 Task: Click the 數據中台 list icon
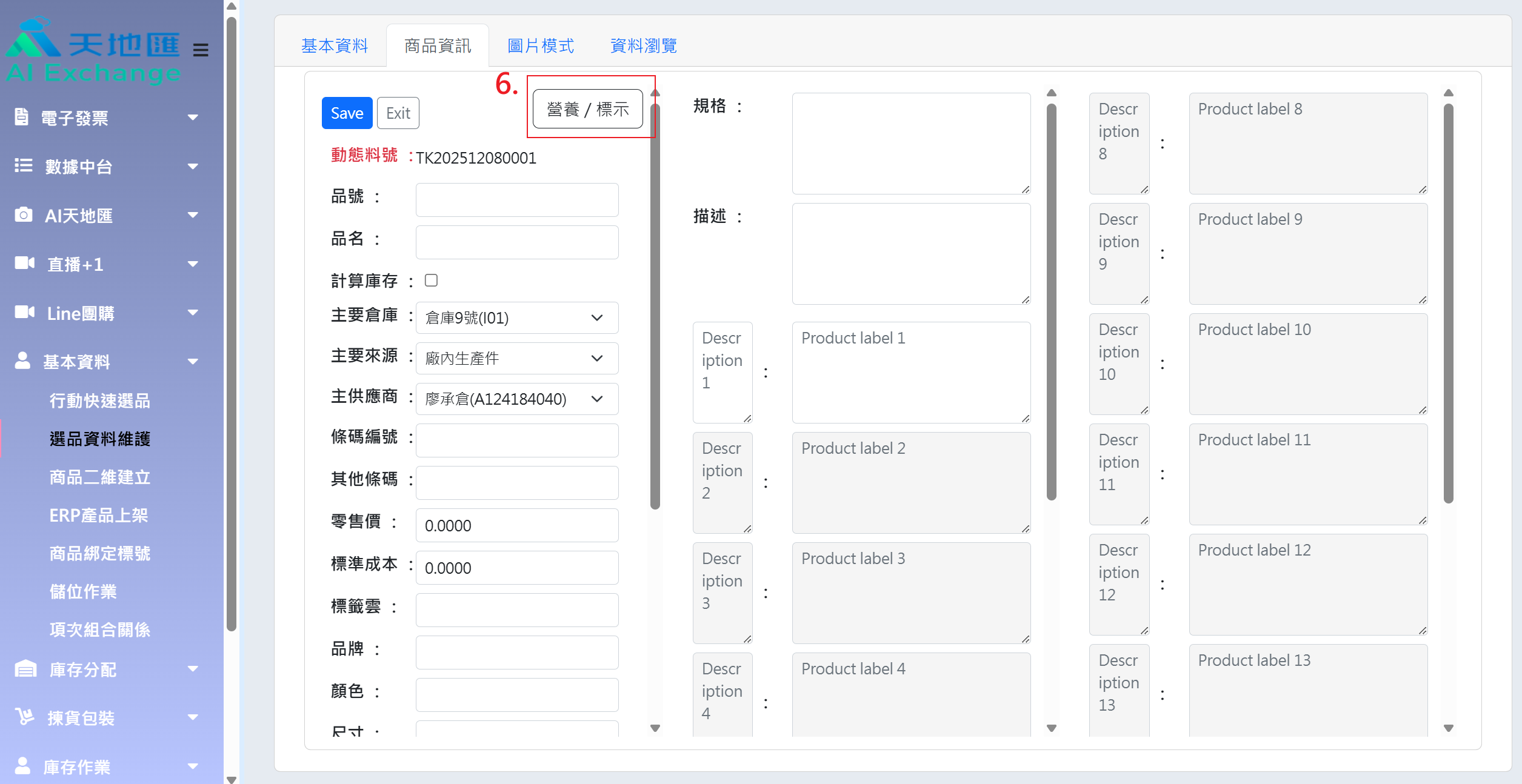coord(23,165)
